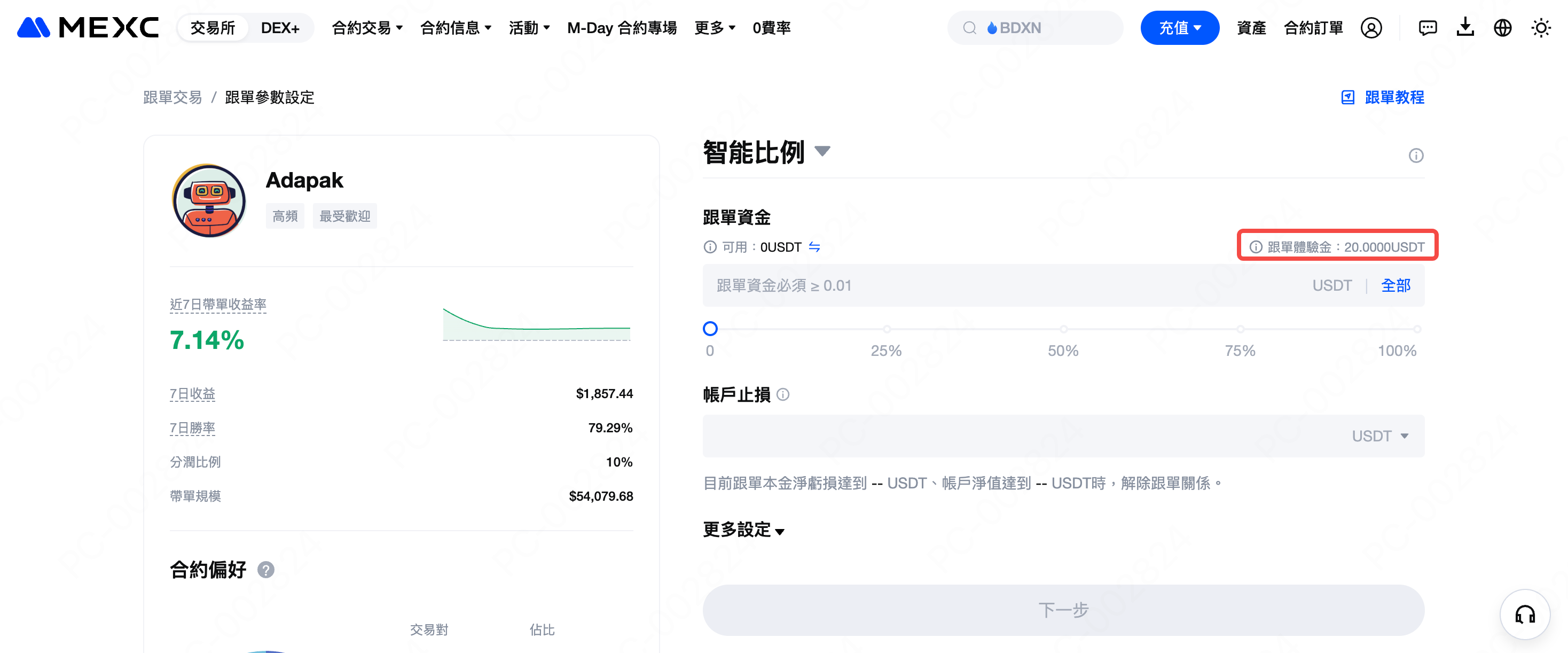Click the info icon beside 智能比例
The width and height of the screenshot is (1568, 653).
pos(1416,156)
